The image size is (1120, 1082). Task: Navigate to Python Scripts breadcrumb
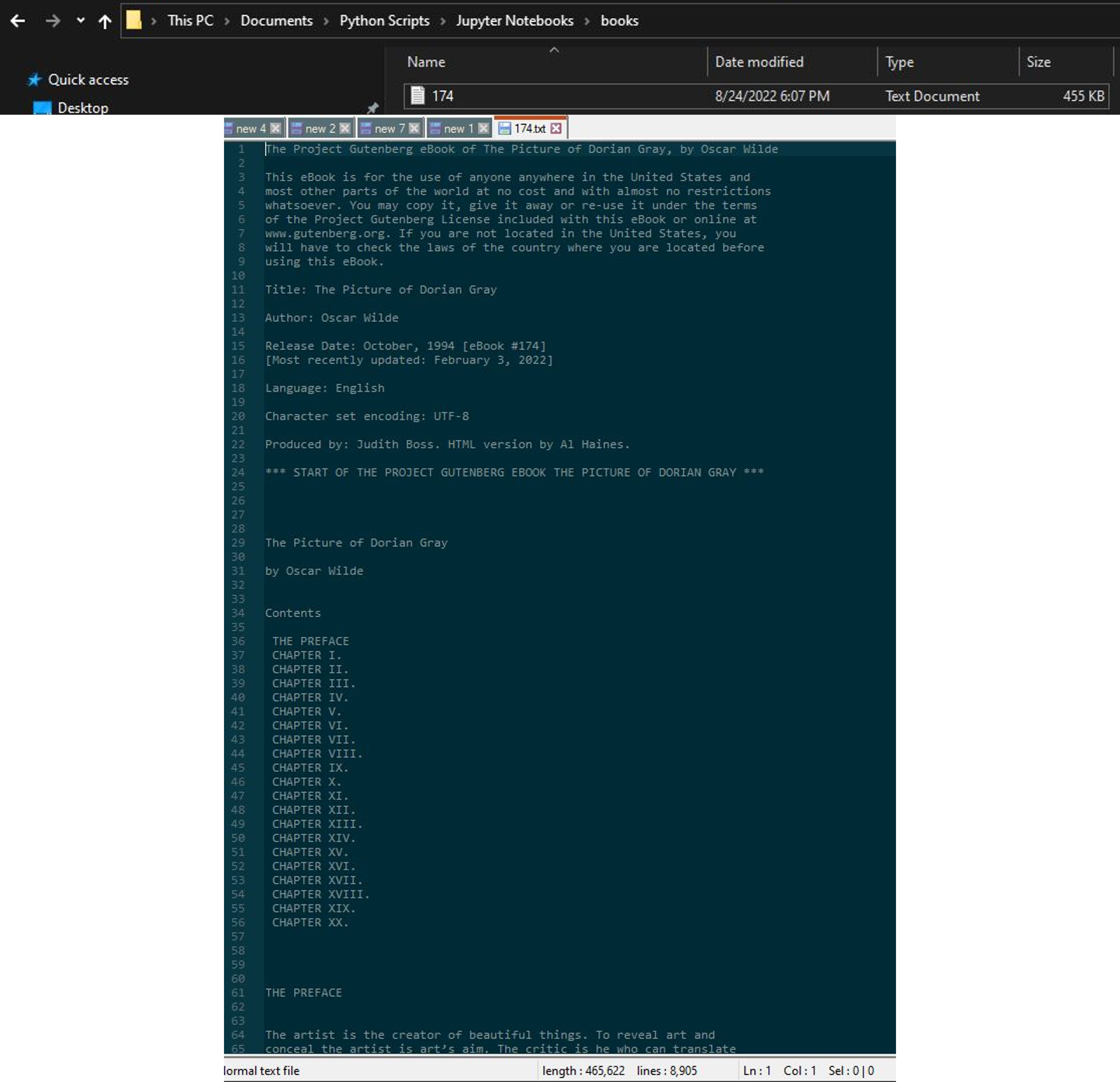tap(384, 21)
